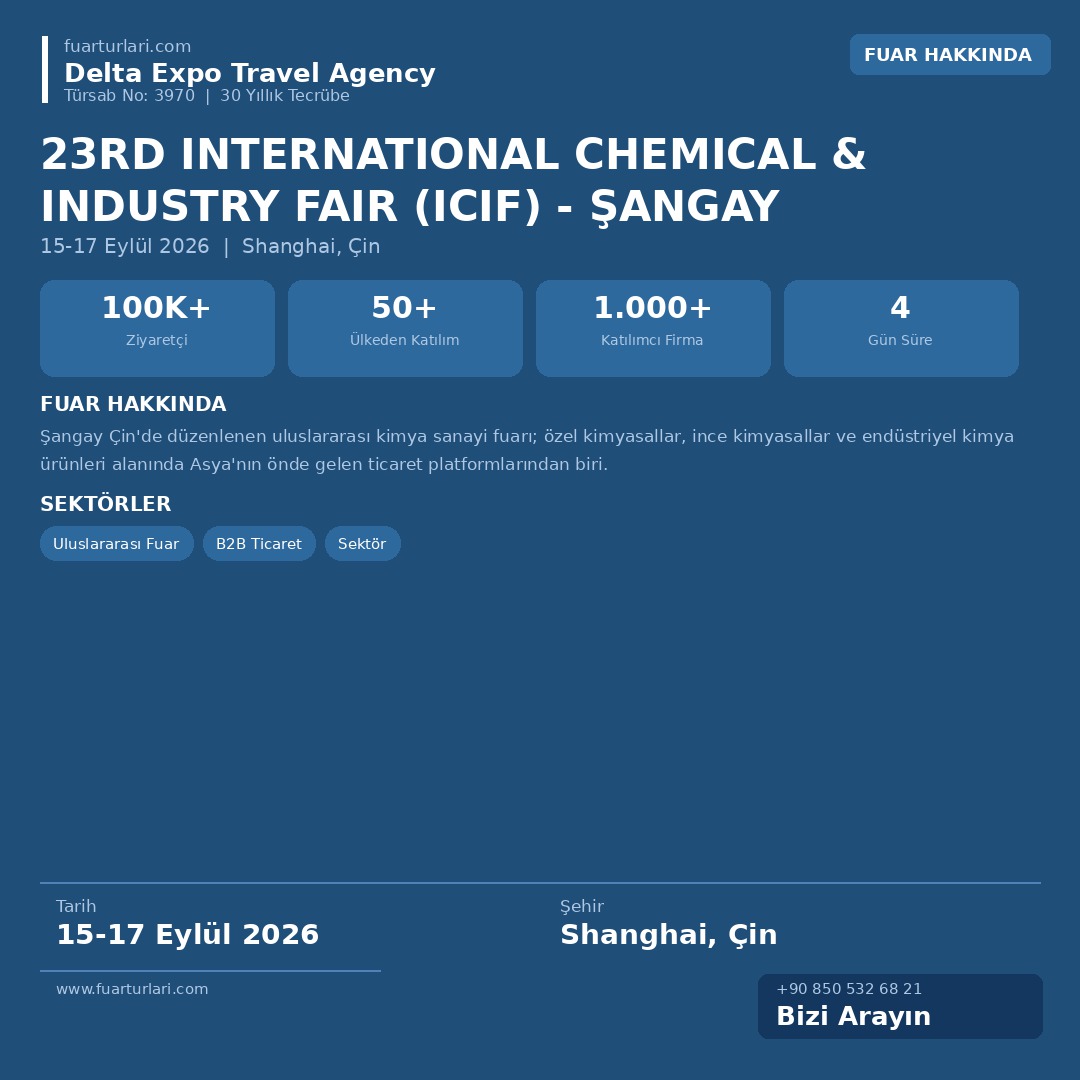Open the www.fuarturlari.com footer link

click(x=132, y=989)
